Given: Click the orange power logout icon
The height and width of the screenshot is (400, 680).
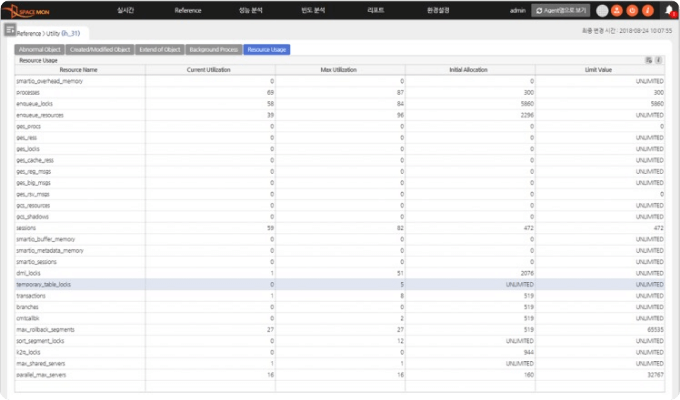Looking at the screenshot, I should pos(631,10).
